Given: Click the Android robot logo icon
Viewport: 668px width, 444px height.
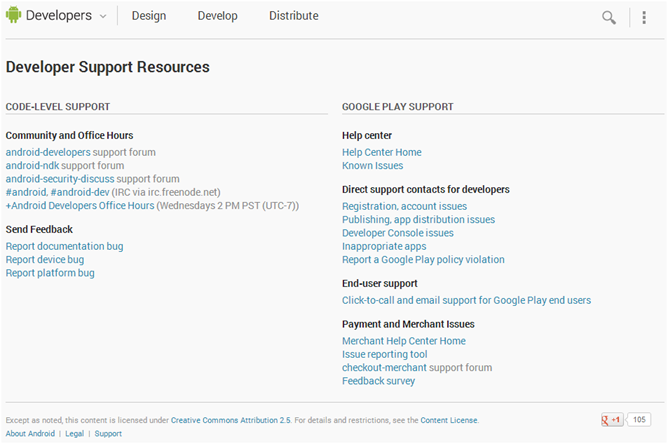Looking at the screenshot, I should click(13, 14).
